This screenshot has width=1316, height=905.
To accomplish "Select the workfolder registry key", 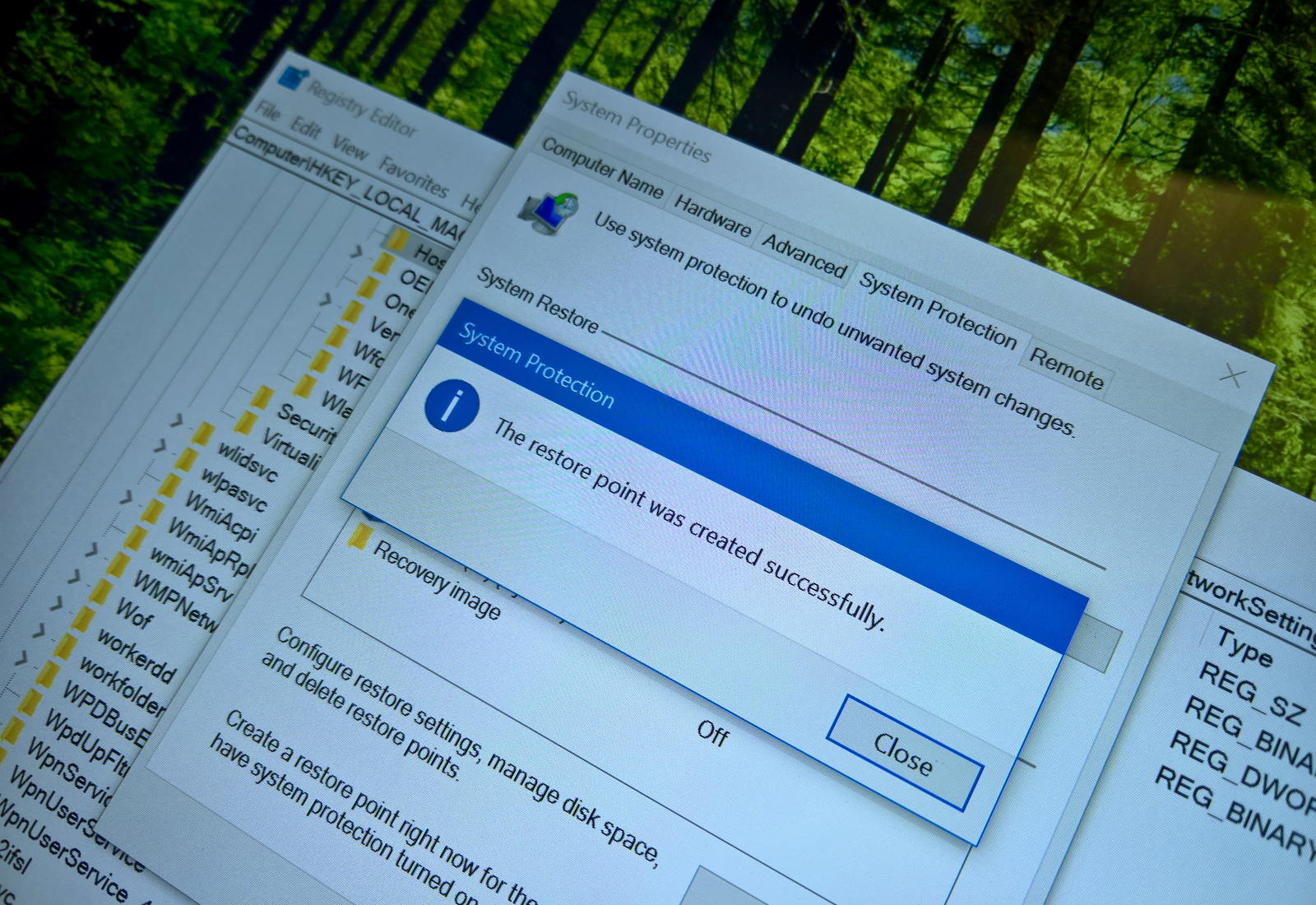I will tap(121, 685).
